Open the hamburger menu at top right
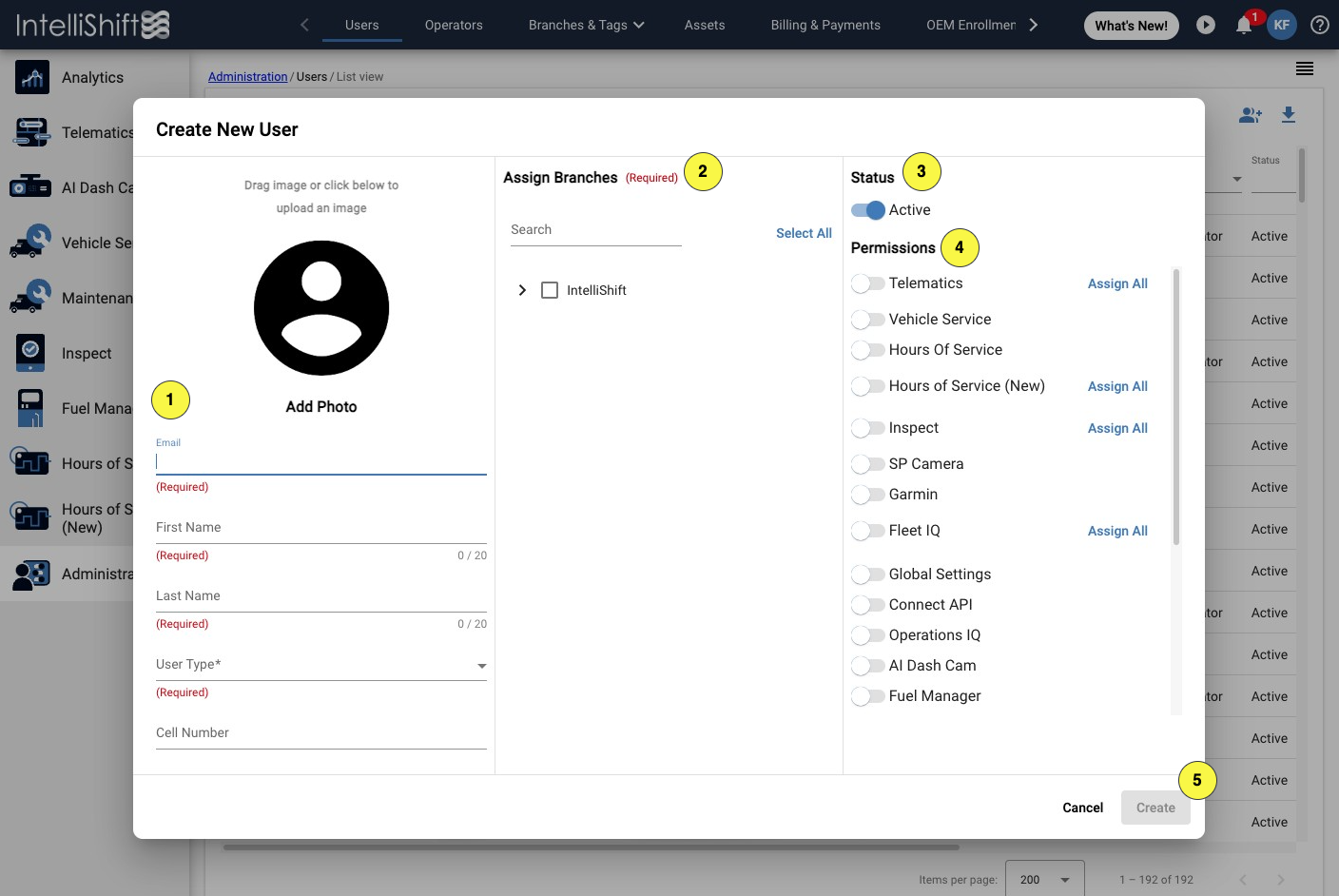The width and height of the screenshot is (1339, 896). tap(1305, 68)
